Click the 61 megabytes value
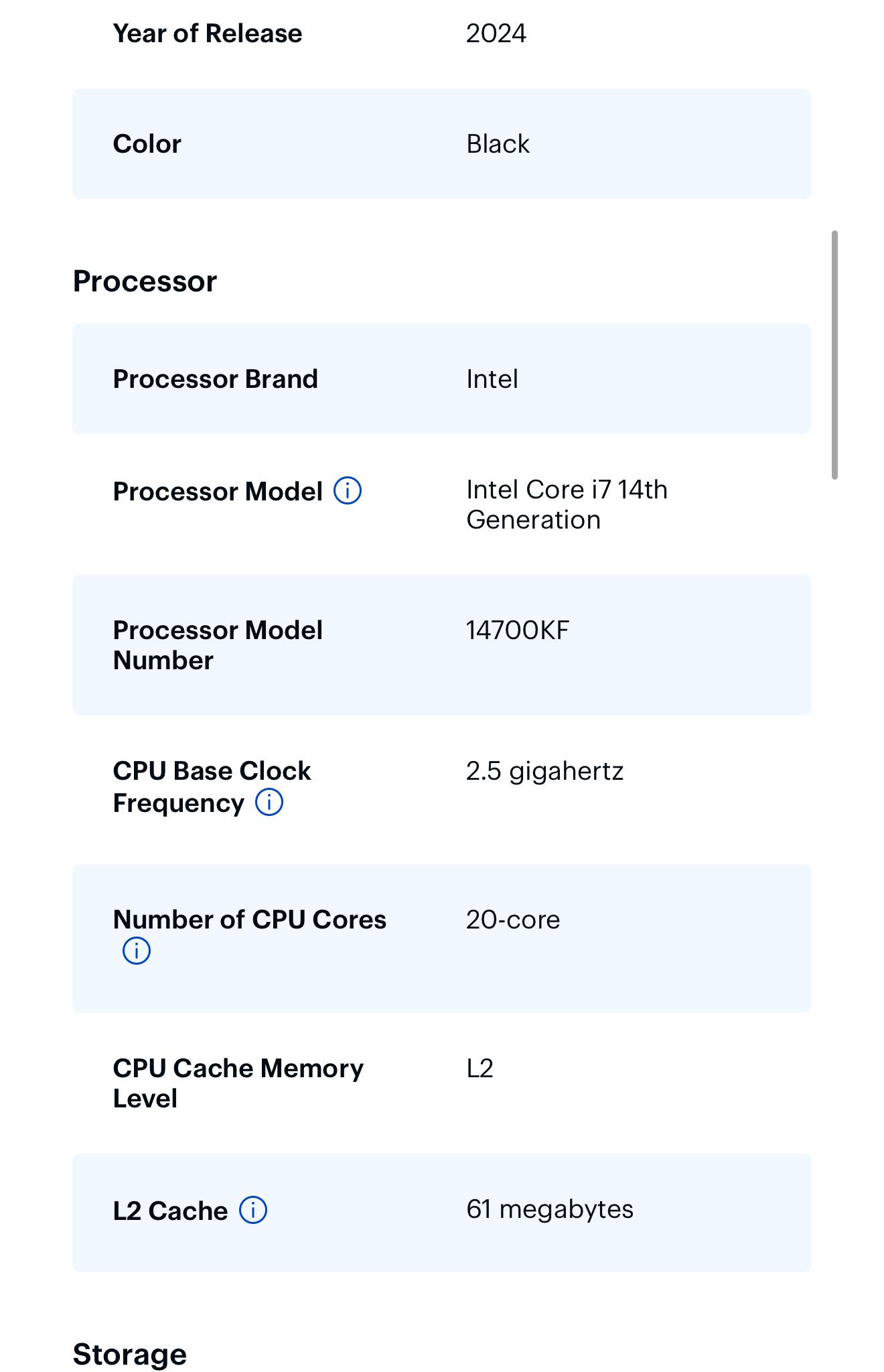This screenshot has width=884, height=1372. tap(550, 1209)
